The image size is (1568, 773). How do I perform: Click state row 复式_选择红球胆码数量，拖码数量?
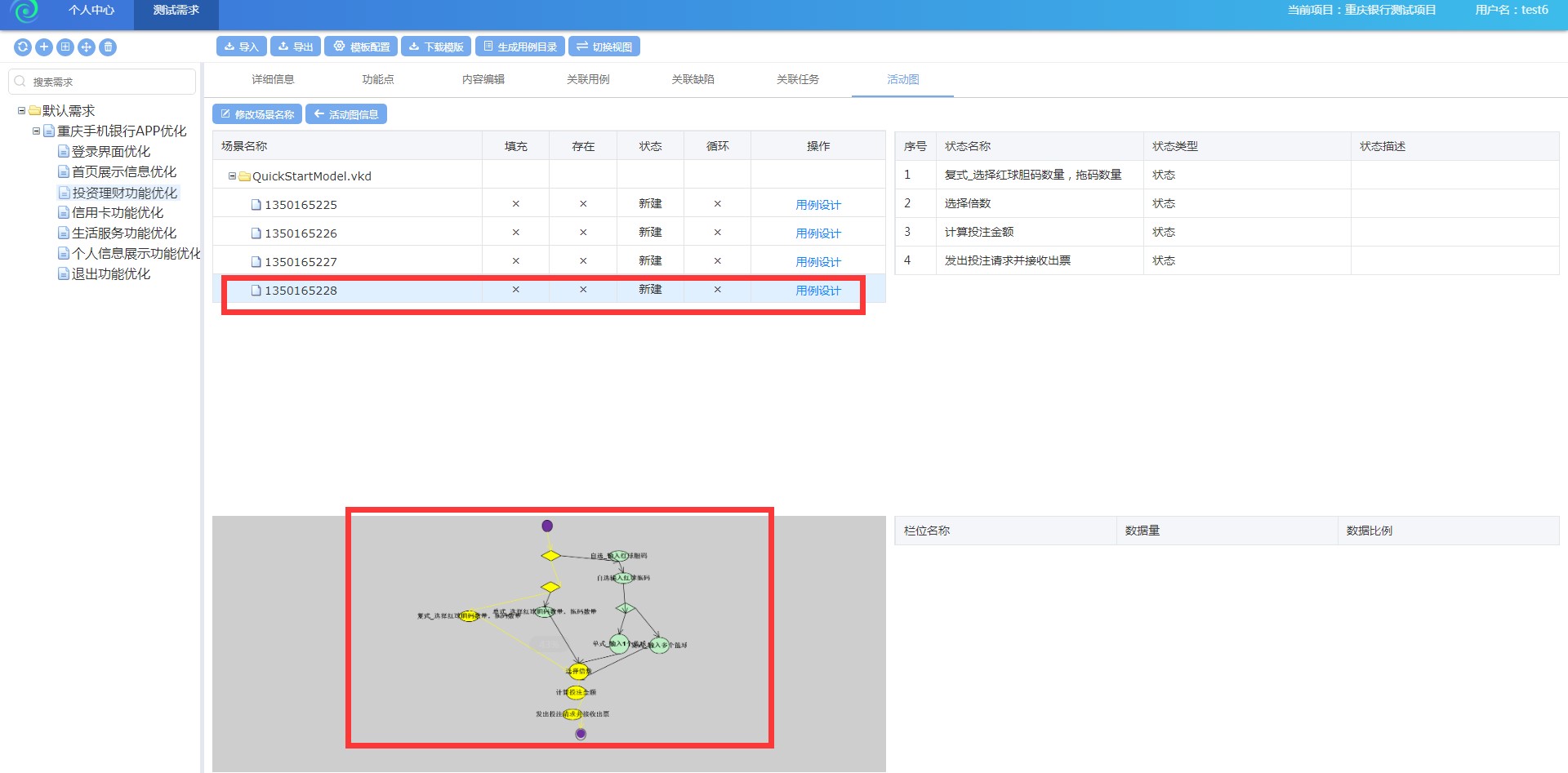tap(1227, 175)
